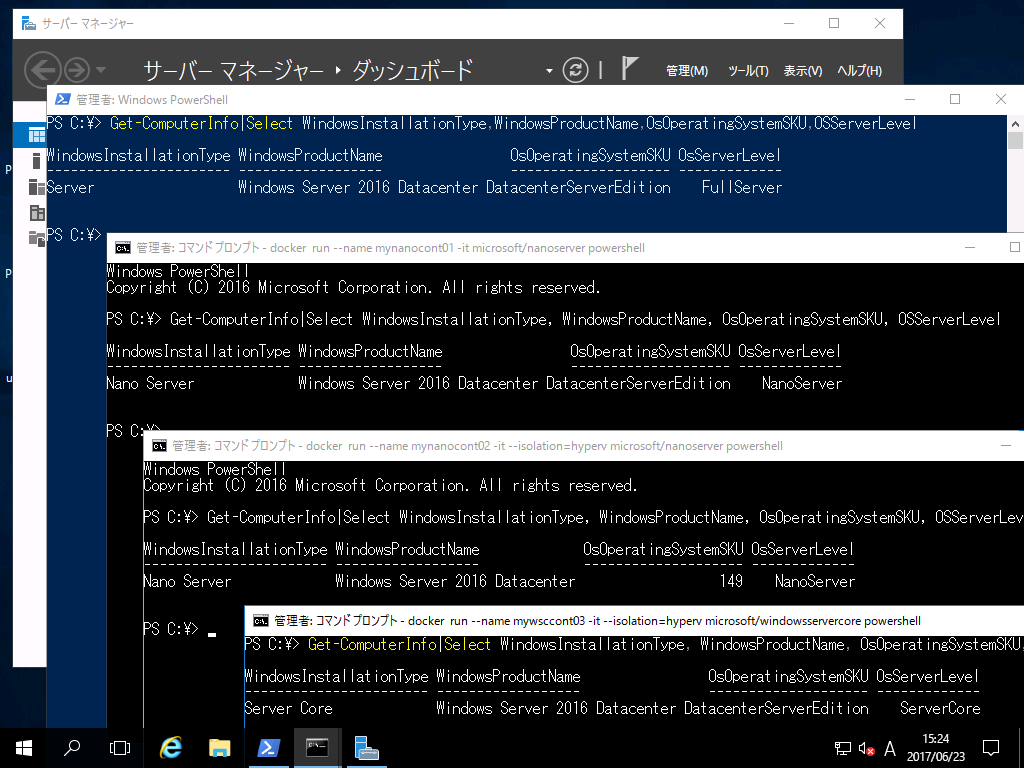Switch to the command prompt via its taskbar icon
Screen dimensions: 1024x768
click(317, 747)
